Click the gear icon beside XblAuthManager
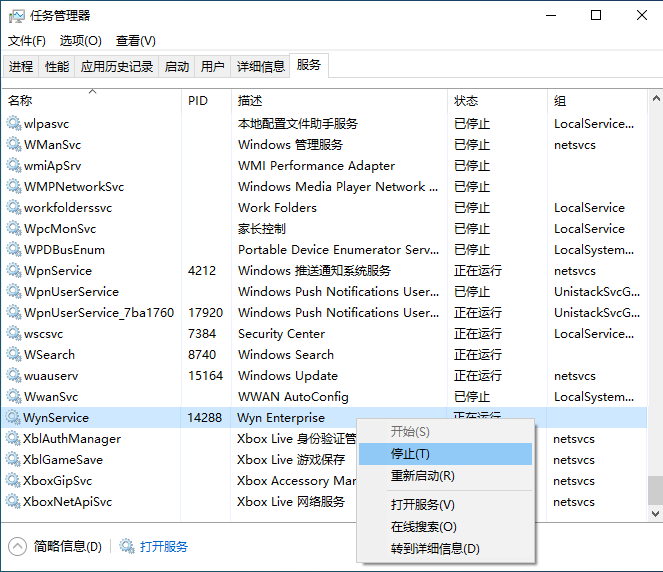Image resolution: width=663 pixels, height=572 pixels. [14, 439]
